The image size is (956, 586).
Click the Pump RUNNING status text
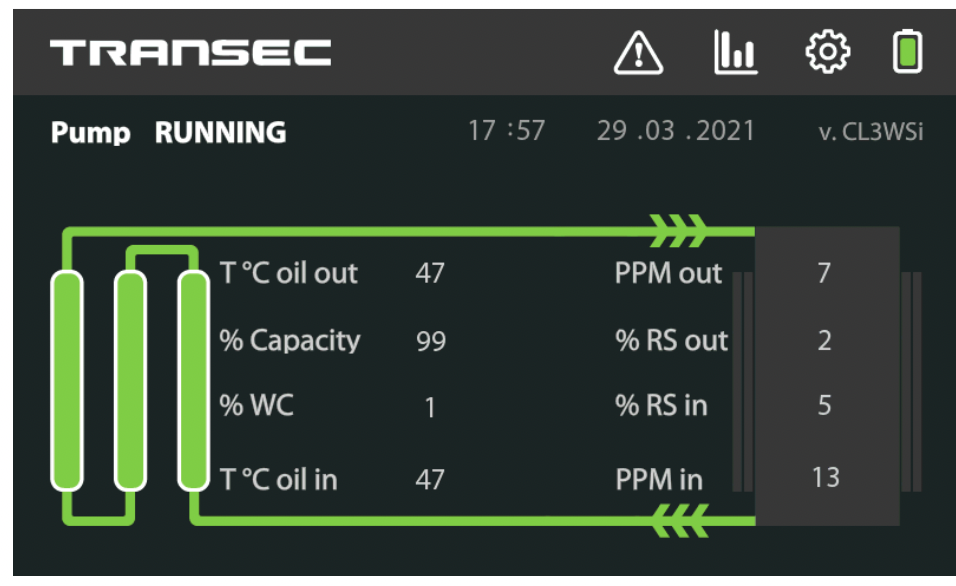click(168, 132)
